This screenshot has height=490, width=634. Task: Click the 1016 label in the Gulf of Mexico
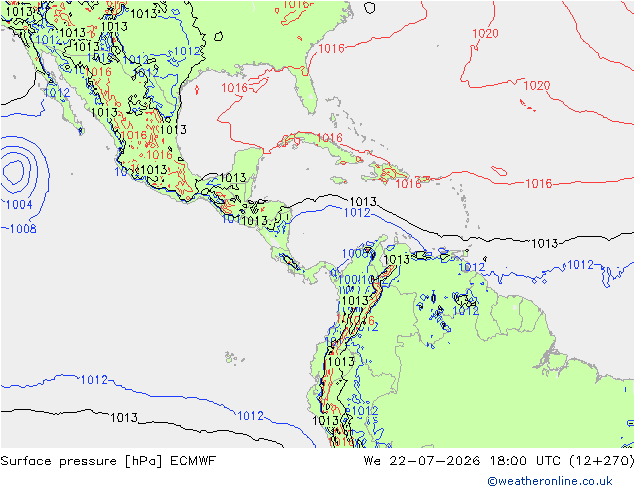[x=235, y=88]
